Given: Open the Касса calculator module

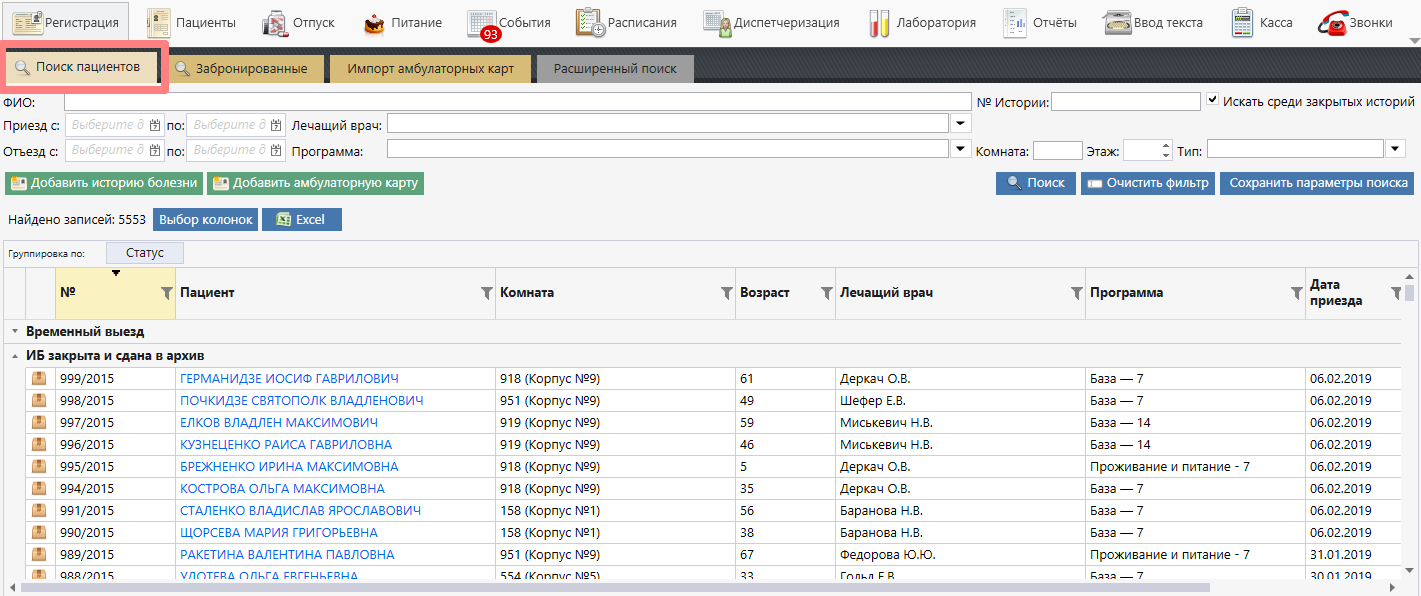Looking at the screenshot, I should [1261, 22].
